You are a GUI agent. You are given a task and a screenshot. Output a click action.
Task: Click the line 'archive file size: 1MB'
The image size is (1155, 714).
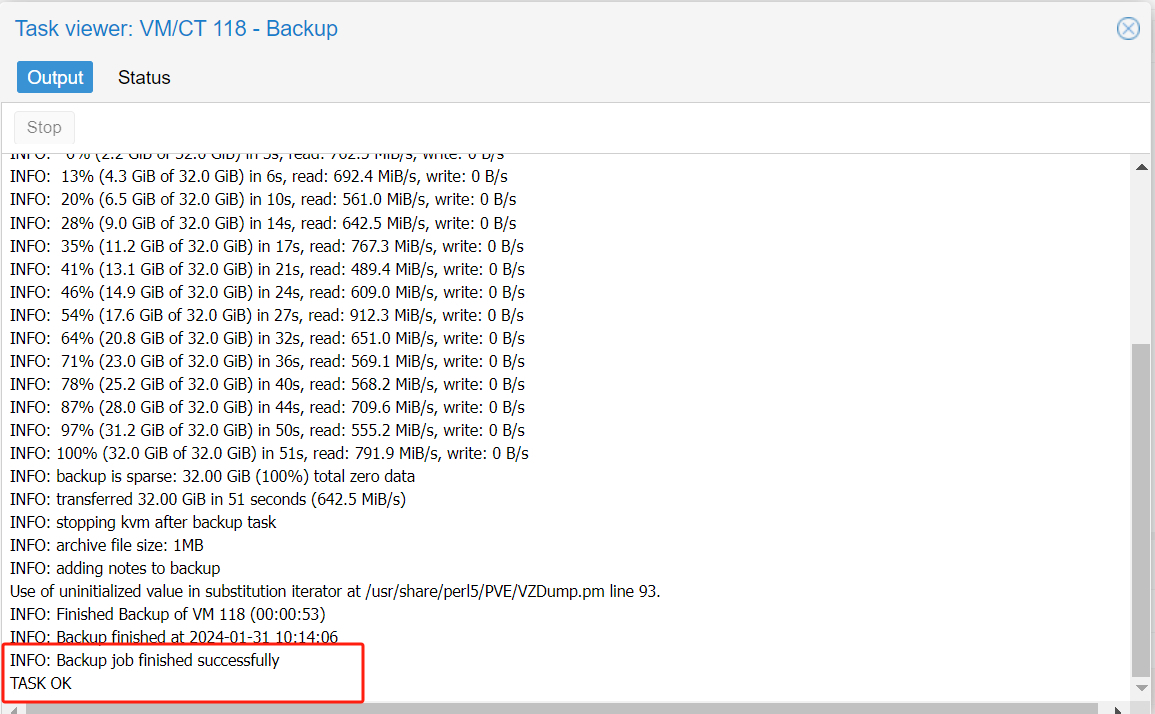click(107, 545)
